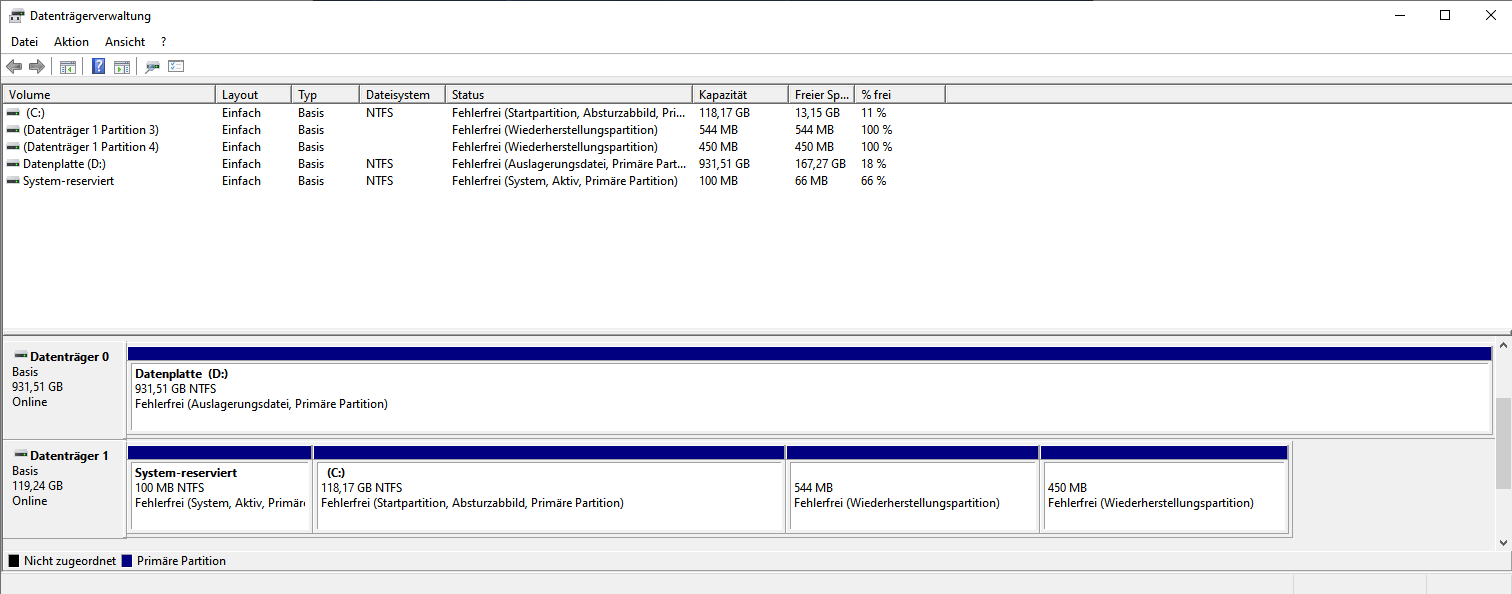The width and height of the screenshot is (1512, 594).
Task: Open the settings checklist toolbar icon
Action: pyautogui.click(x=176, y=67)
